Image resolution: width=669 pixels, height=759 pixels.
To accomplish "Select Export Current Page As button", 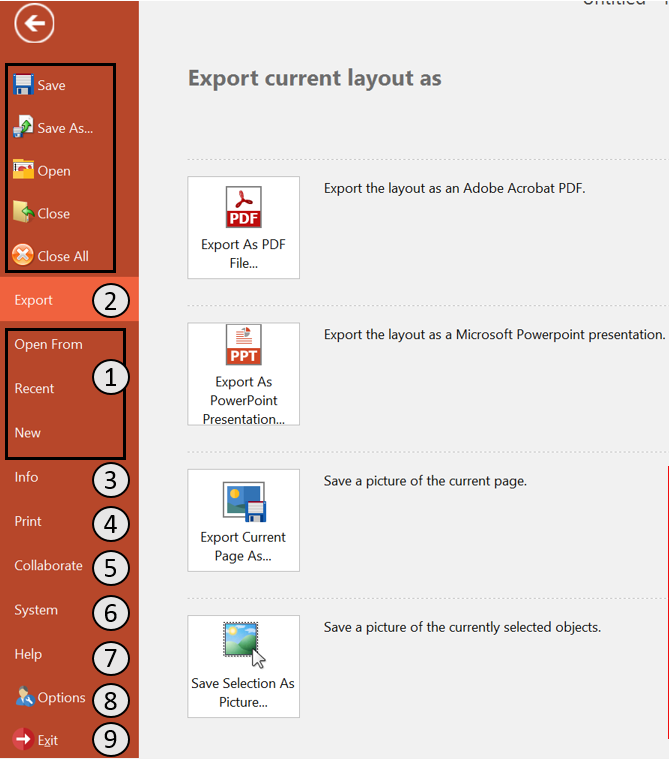I will 243,520.
